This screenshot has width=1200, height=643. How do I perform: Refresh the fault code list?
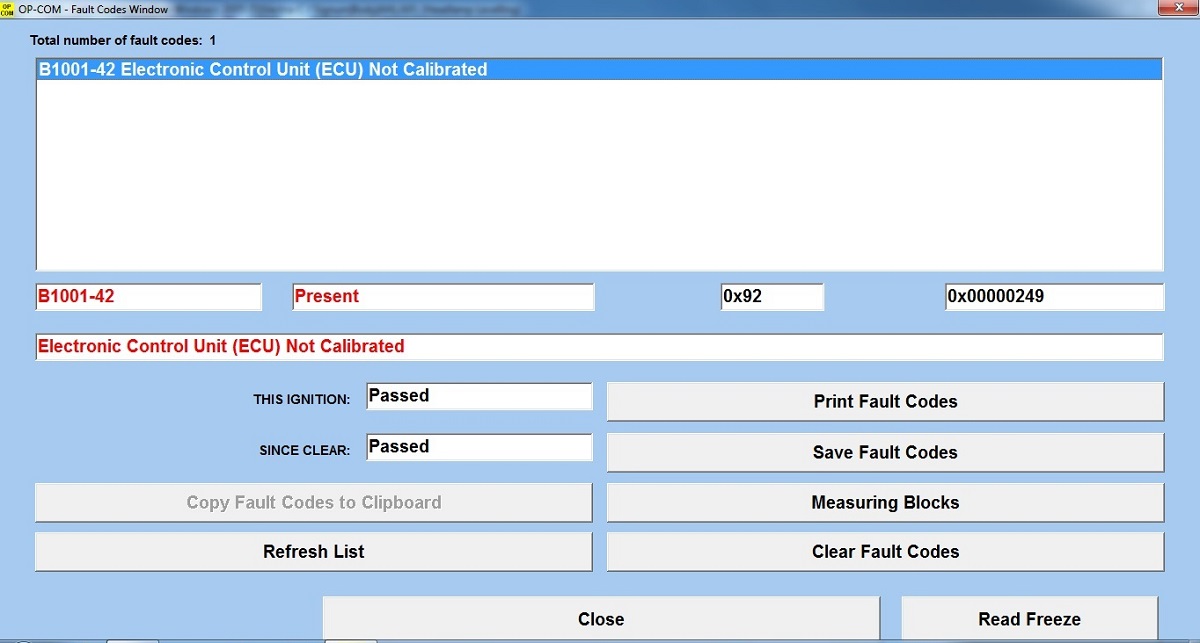click(x=313, y=552)
